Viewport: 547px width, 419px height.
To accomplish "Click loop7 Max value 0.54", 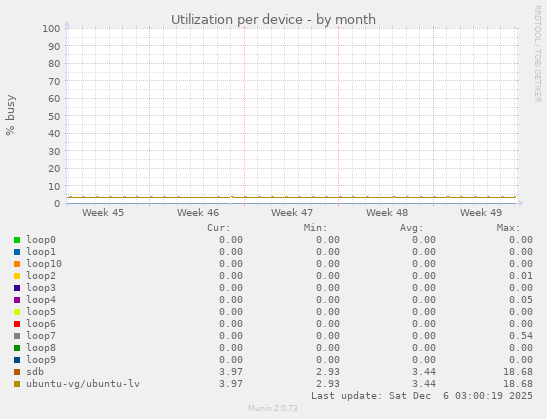I will tap(520, 336).
